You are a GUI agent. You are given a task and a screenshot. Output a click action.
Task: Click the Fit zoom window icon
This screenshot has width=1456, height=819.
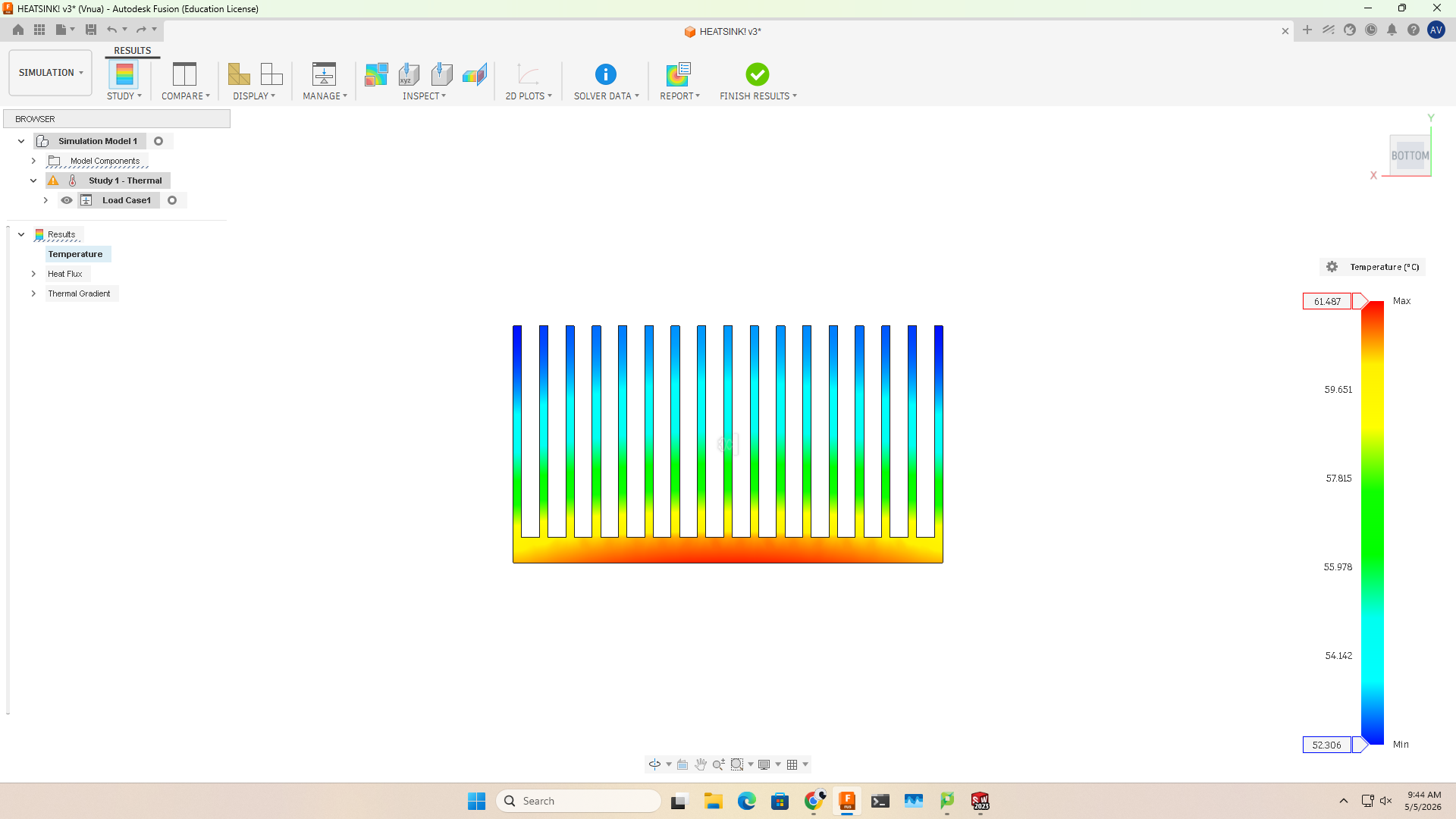pos(737,764)
